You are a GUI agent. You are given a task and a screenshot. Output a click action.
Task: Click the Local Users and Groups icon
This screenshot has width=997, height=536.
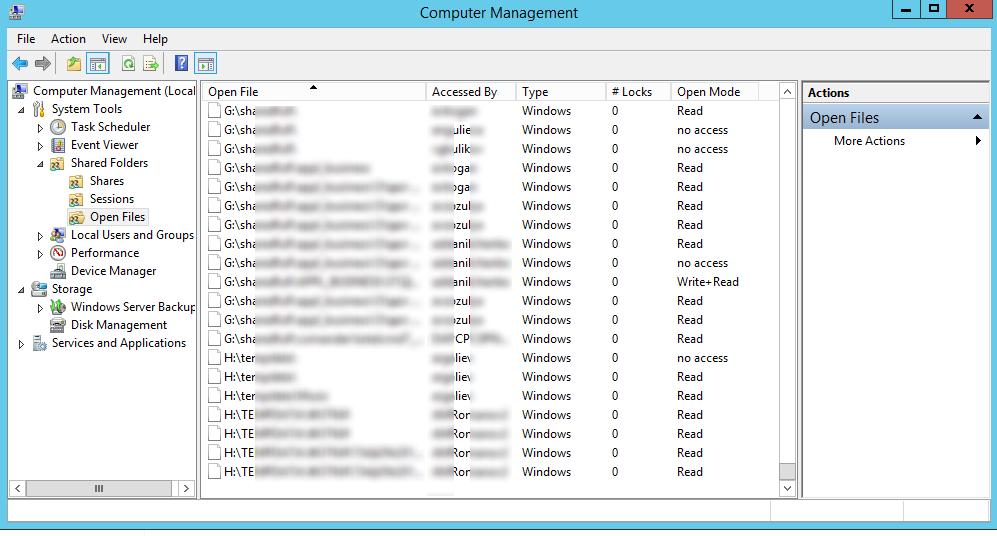[x=58, y=235]
